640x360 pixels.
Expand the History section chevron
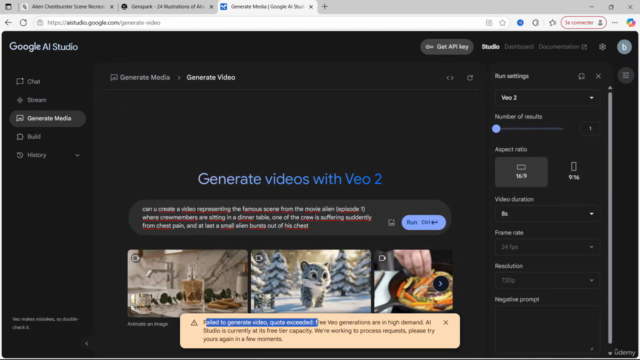coord(77,155)
